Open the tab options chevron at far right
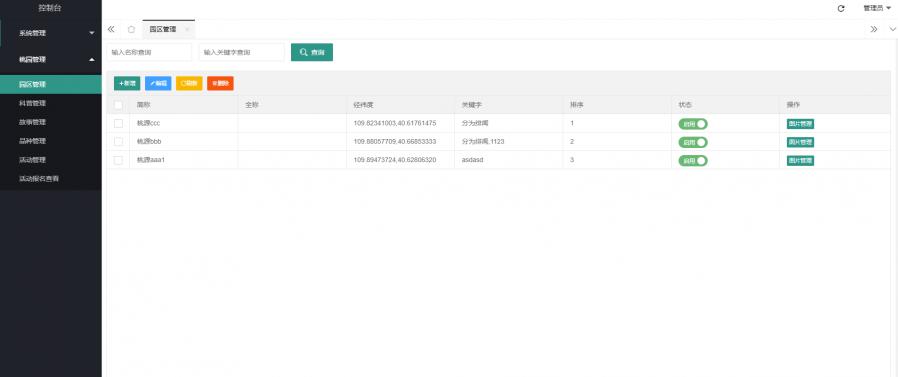The height and width of the screenshot is (377, 898). pyautogui.click(x=892, y=29)
